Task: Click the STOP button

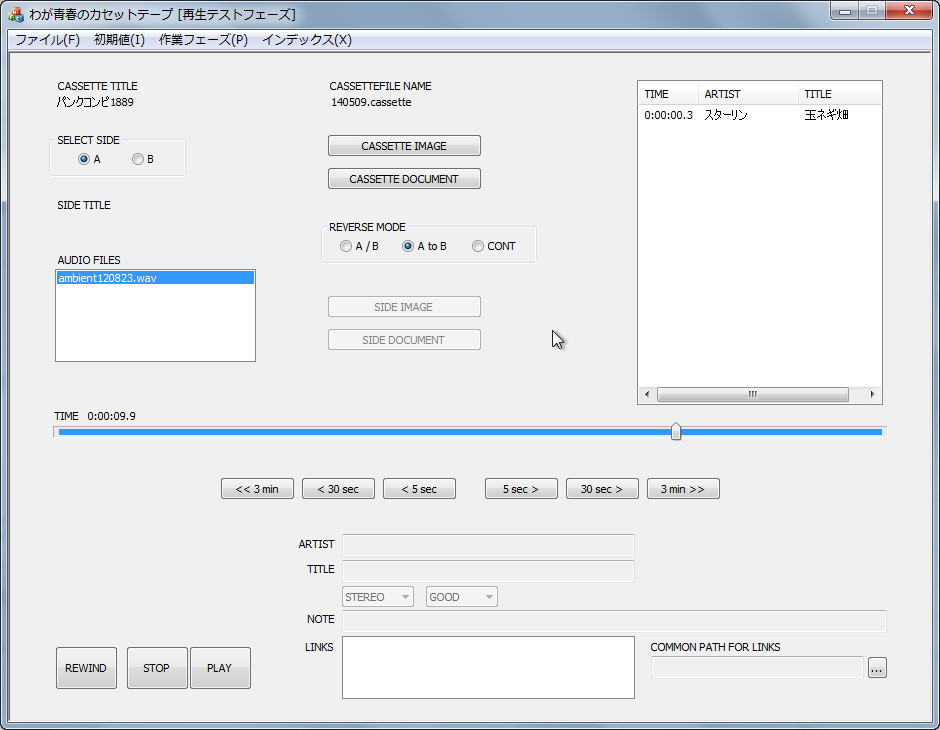Action: click(157, 668)
